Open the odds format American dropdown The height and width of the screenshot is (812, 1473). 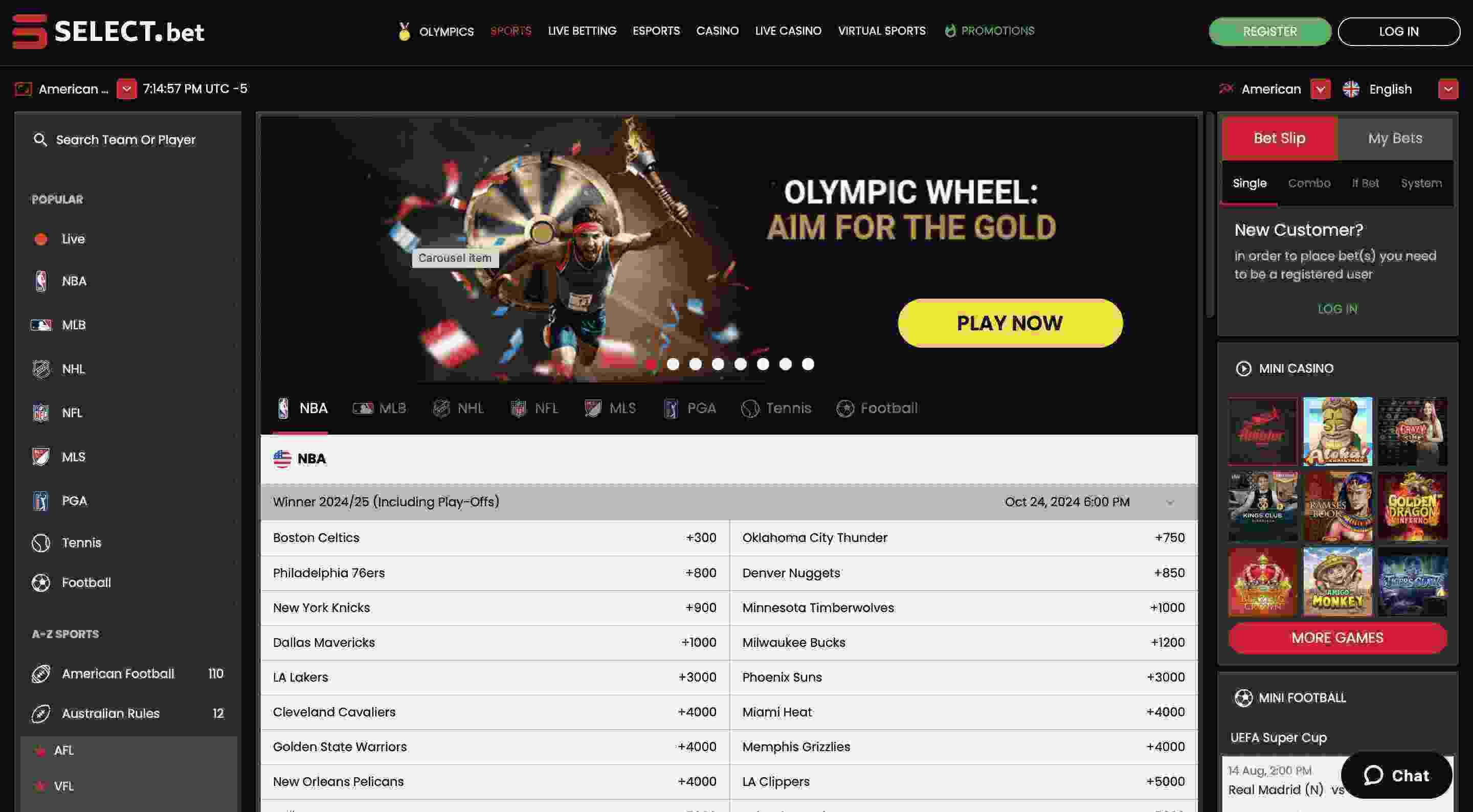(1320, 89)
